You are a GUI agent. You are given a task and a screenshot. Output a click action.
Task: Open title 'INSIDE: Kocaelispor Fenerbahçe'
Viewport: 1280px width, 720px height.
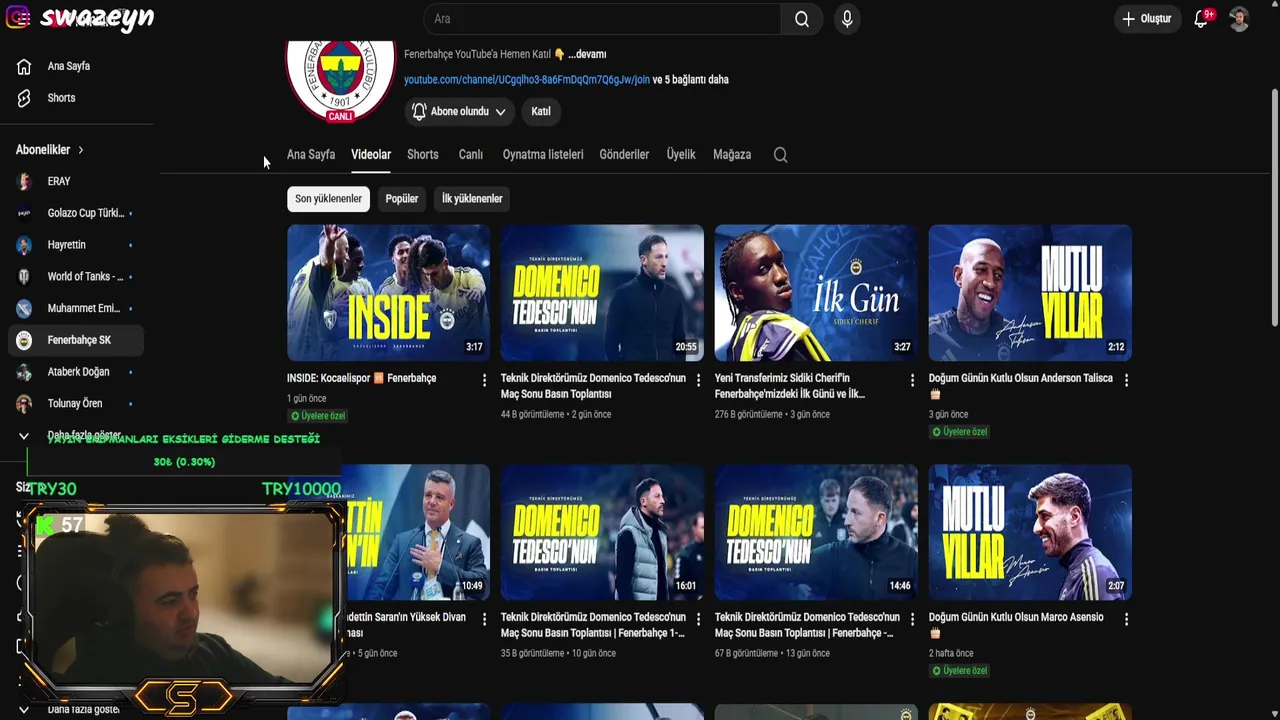click(x=362, y=378)
